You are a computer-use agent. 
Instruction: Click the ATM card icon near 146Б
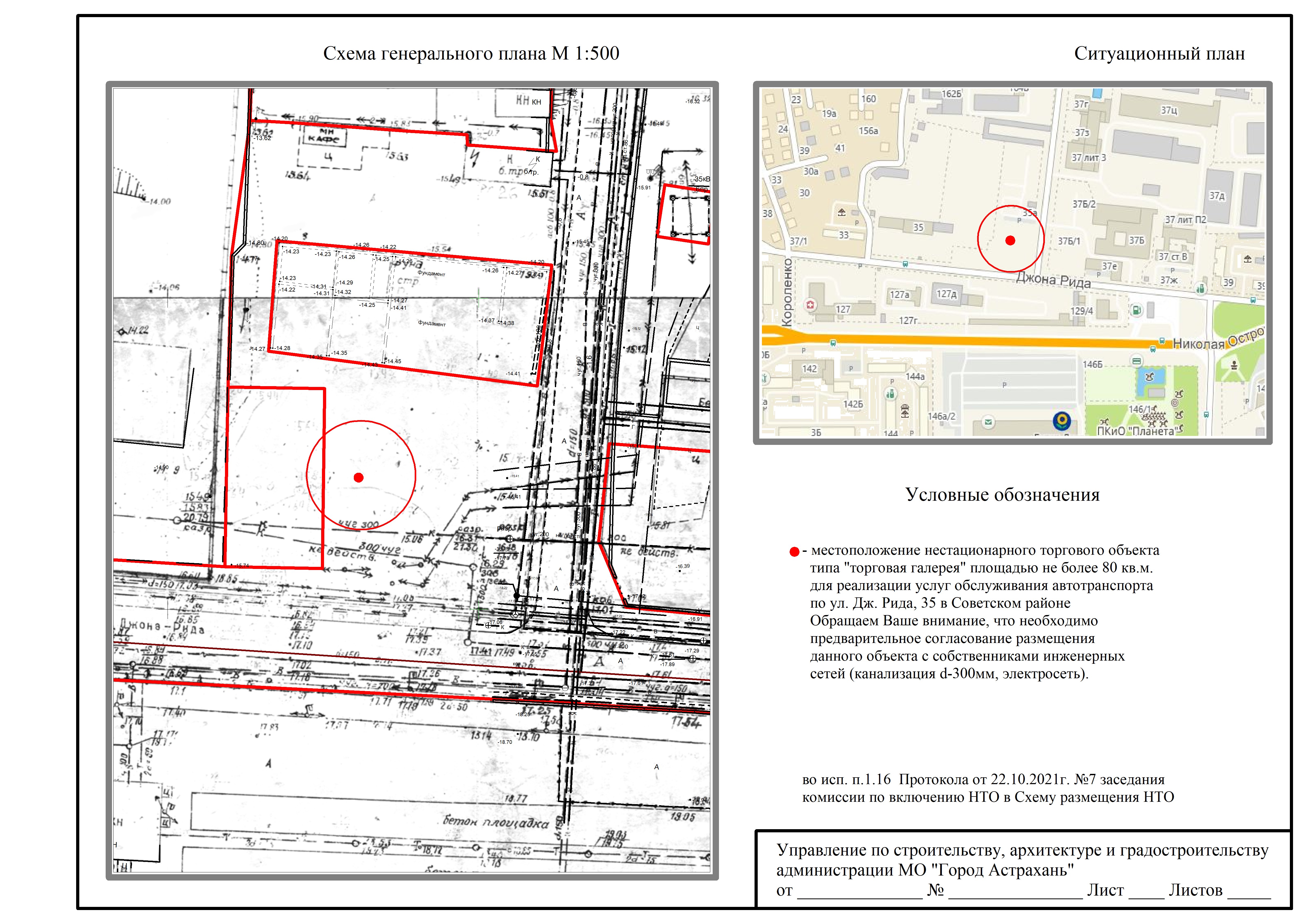tap(1136, 361)
